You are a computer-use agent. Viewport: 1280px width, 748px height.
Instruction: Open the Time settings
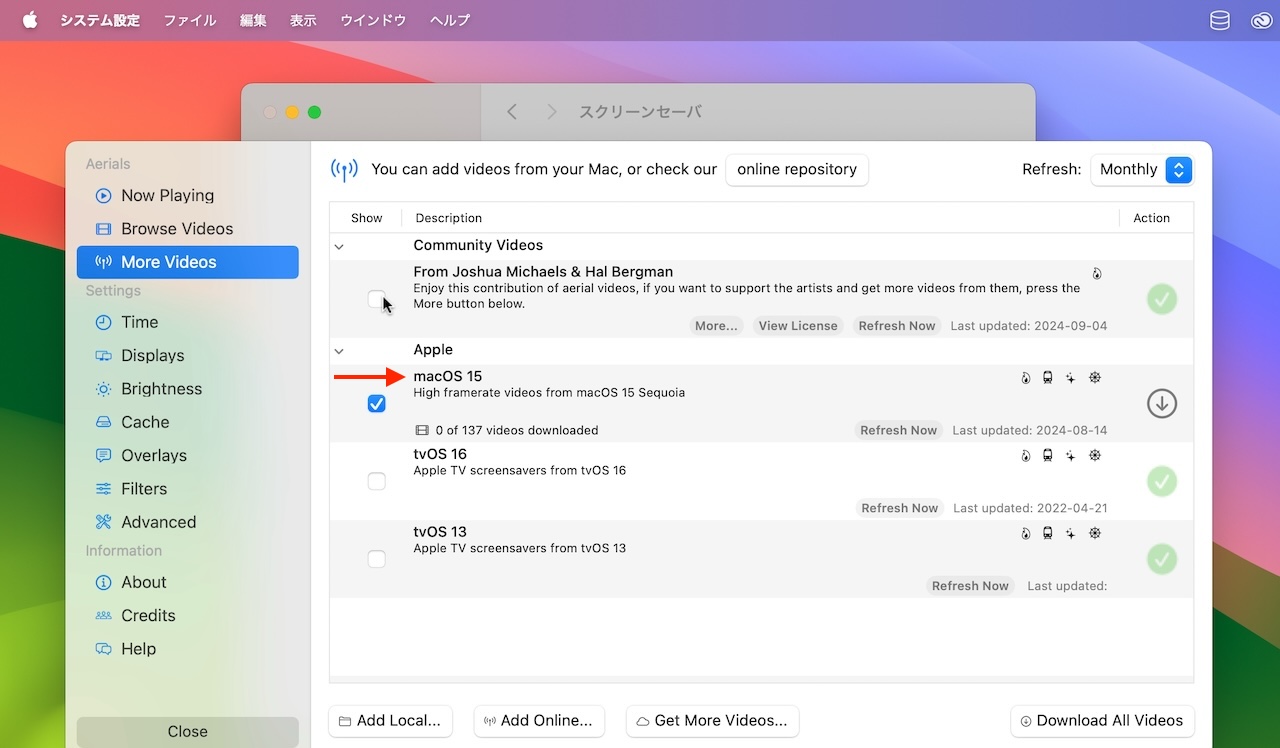click(x=187, y=322)
